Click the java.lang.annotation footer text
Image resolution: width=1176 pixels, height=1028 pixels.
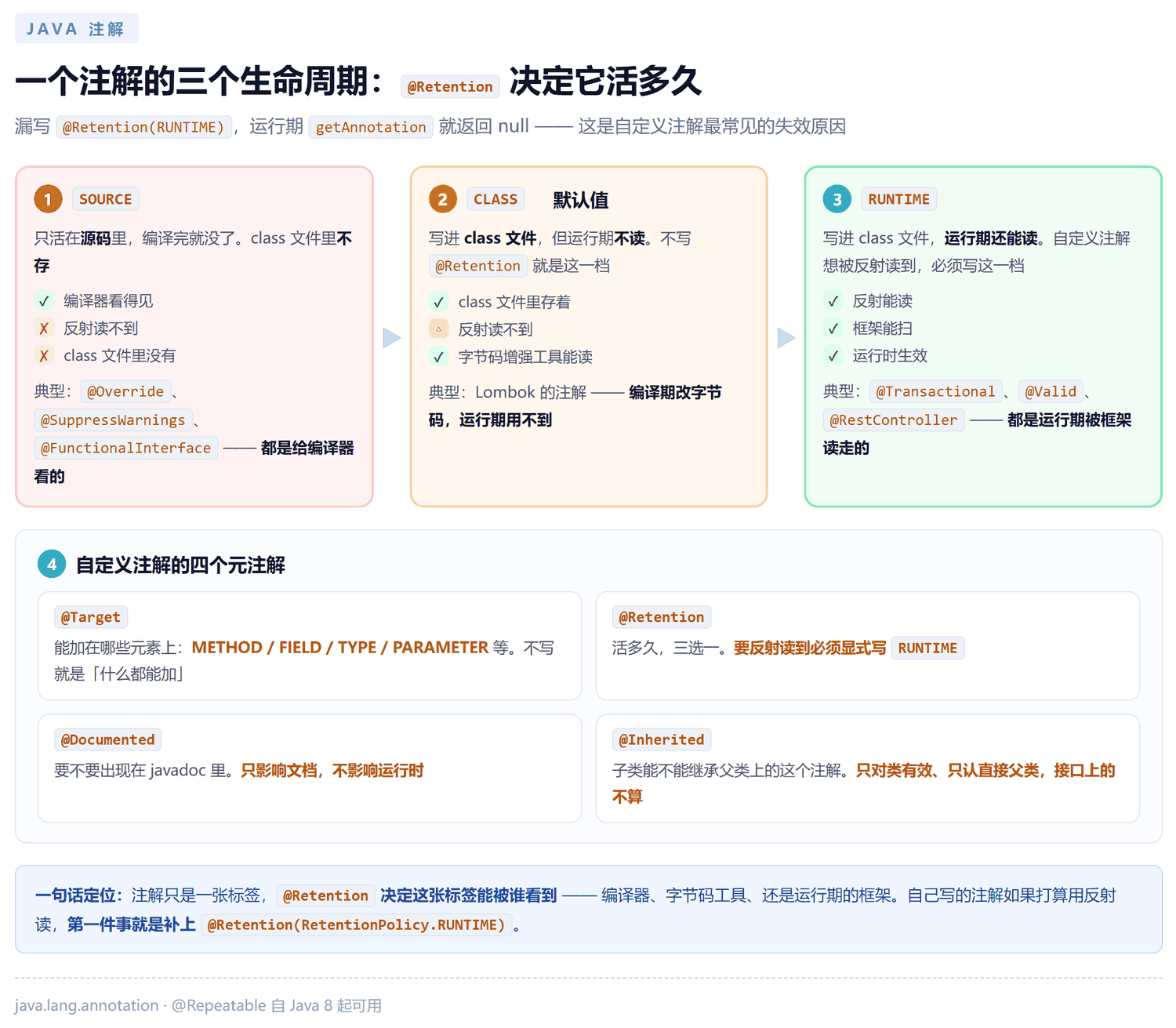[86, 1005]
